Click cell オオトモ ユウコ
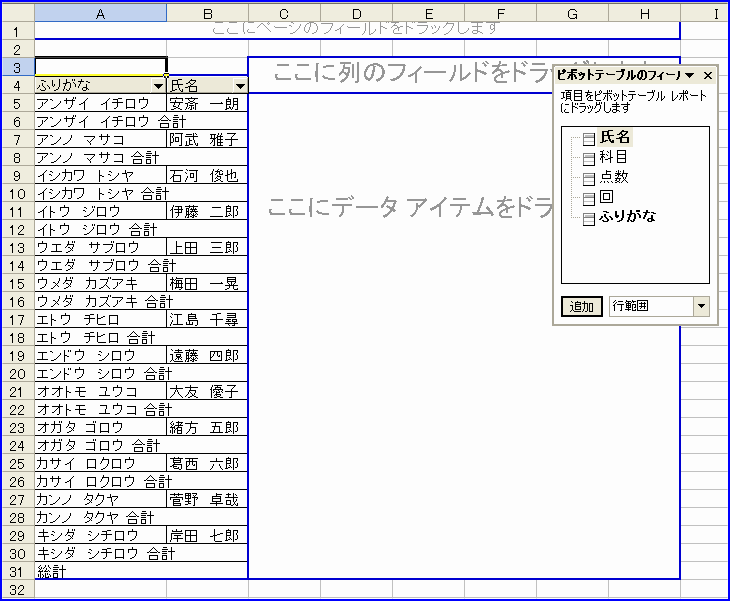This screenshot has height=601, width=730. point(101,392)
